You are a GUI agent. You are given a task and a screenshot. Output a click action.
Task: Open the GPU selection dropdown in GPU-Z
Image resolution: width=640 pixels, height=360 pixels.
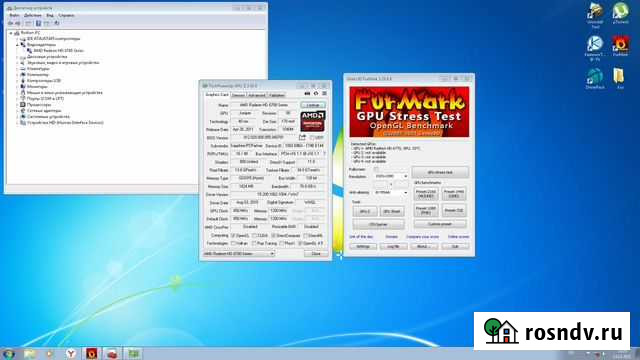[x=239, y=253]
